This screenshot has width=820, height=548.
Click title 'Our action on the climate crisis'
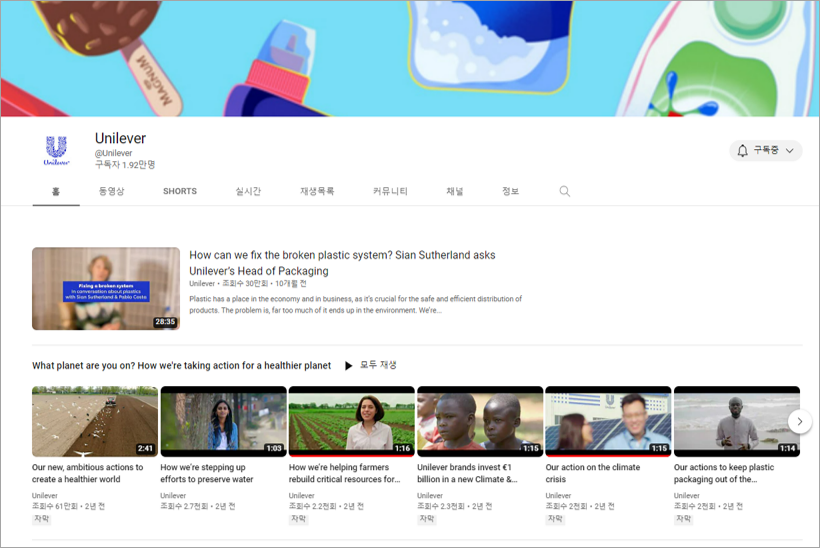click(x=593, y=473)
